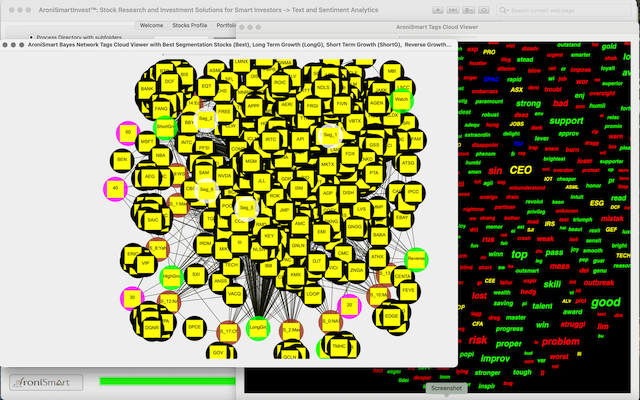
Task: Select the magenta node labeled 30
Action: coord(132,298)
